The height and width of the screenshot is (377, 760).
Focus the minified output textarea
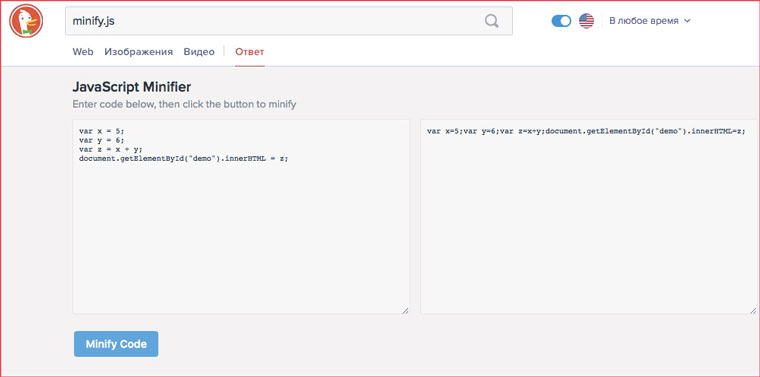pyautogui.click(x=588, y=217)
